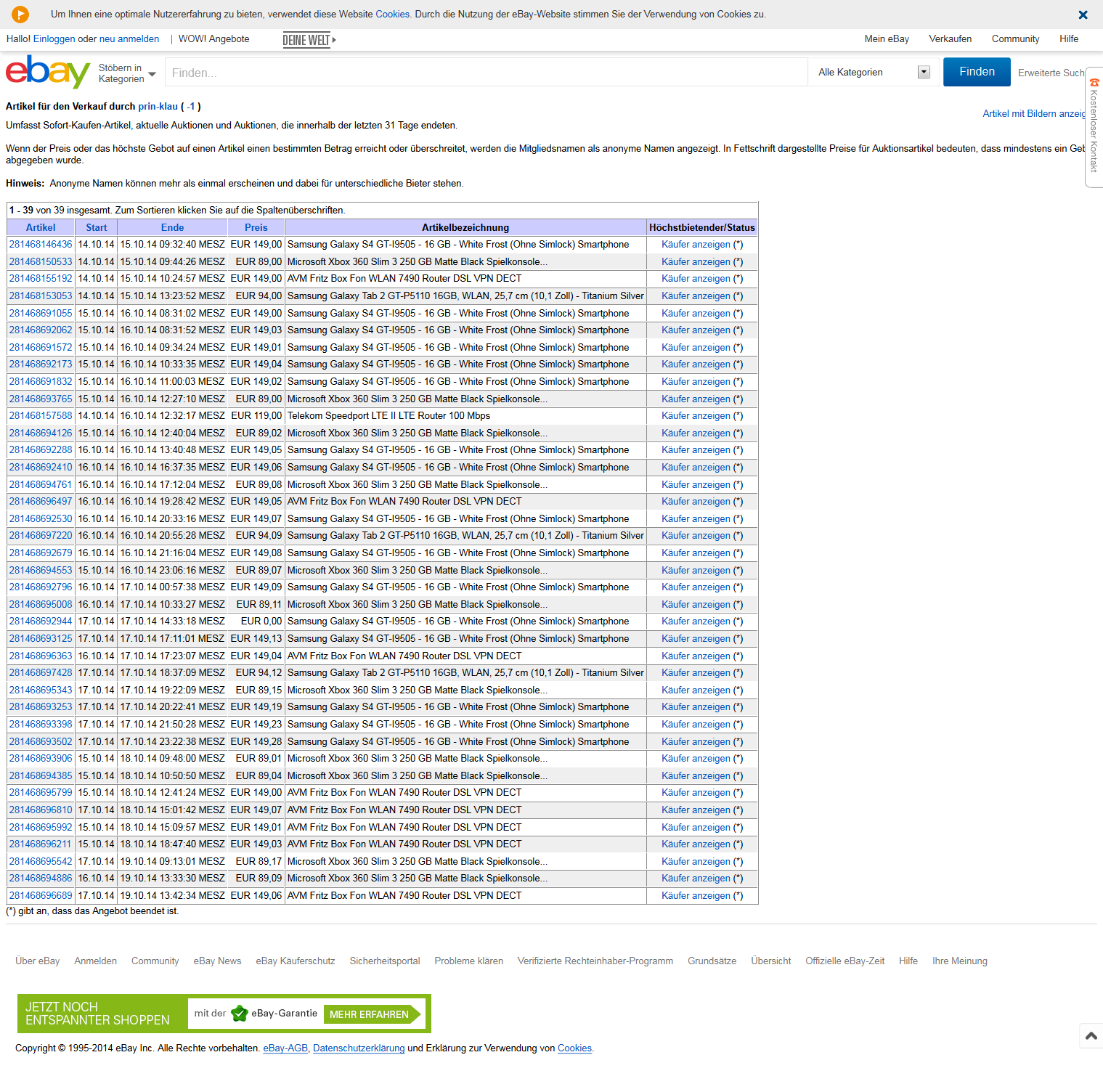Click the MEHR ERFAHREN button
This screenshot has height=1092, width=1103.
(x=371, y=1014)
